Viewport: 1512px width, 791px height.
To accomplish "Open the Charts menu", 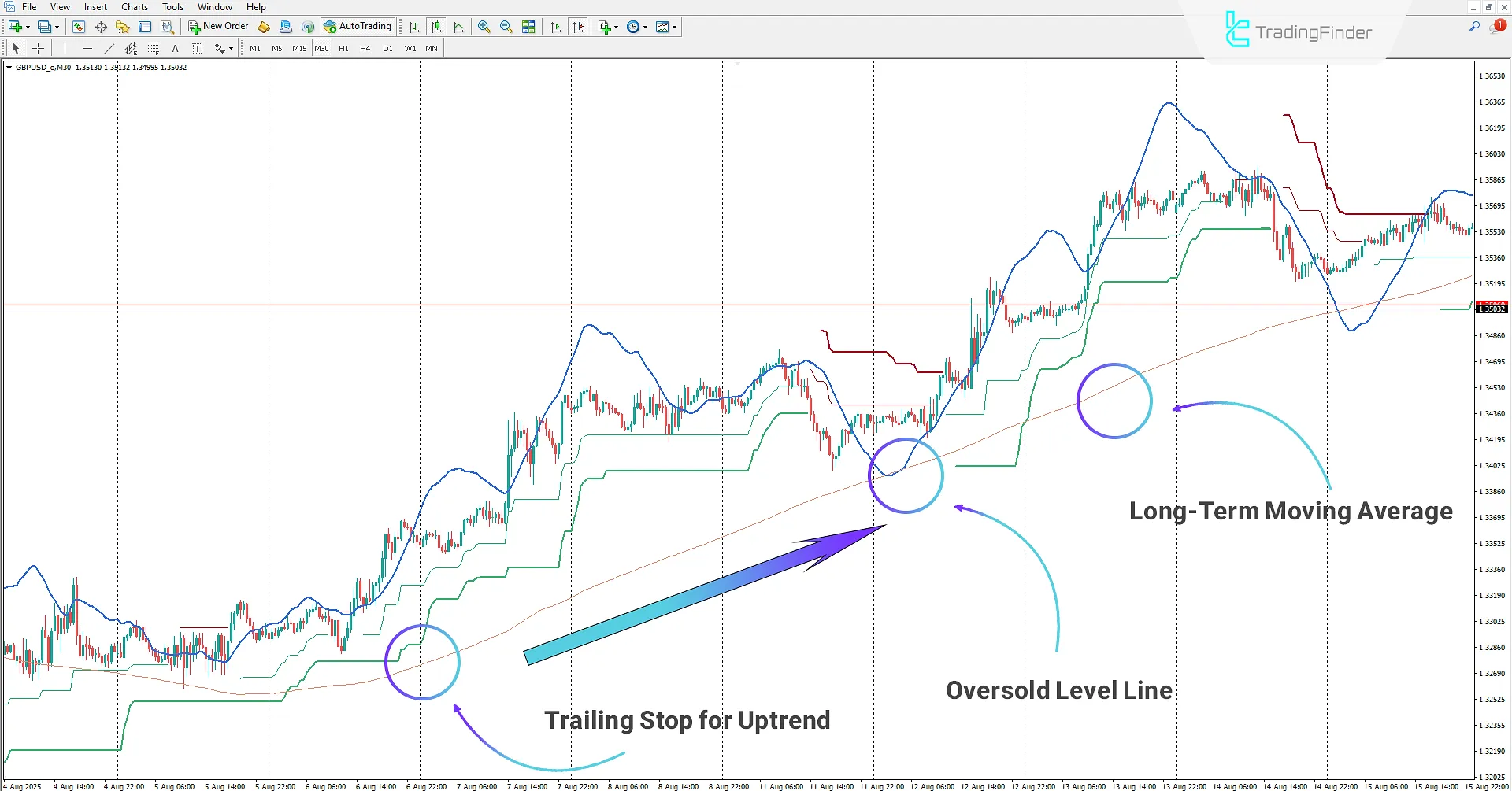I will (134, 7).
